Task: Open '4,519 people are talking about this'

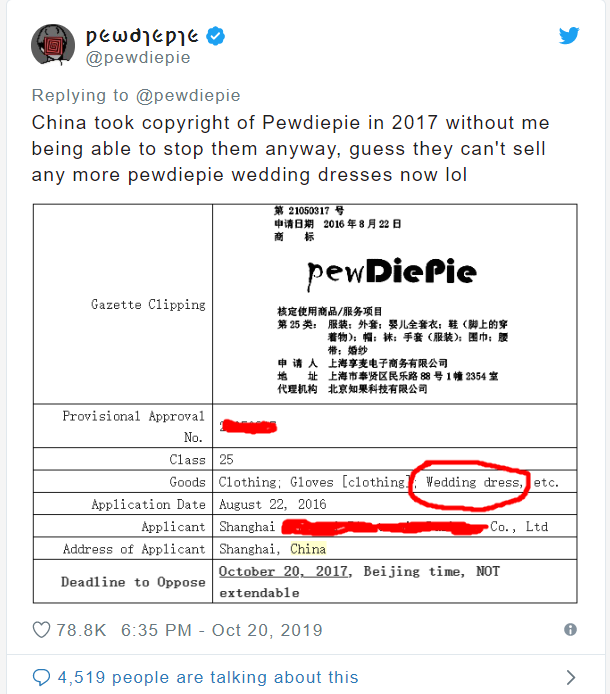Action: [x=207, y=677]
